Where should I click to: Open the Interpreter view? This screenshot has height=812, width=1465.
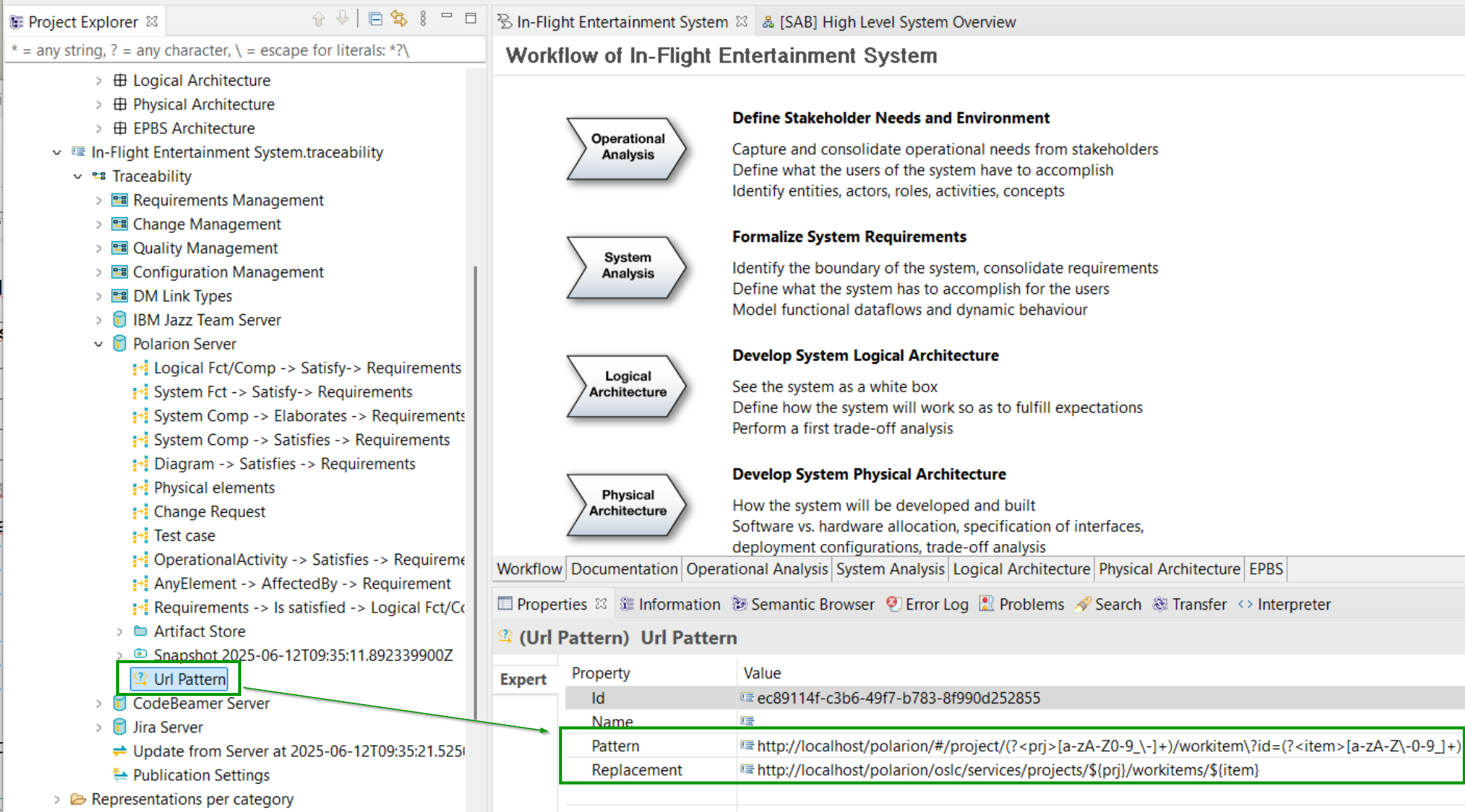[1284, 604]
